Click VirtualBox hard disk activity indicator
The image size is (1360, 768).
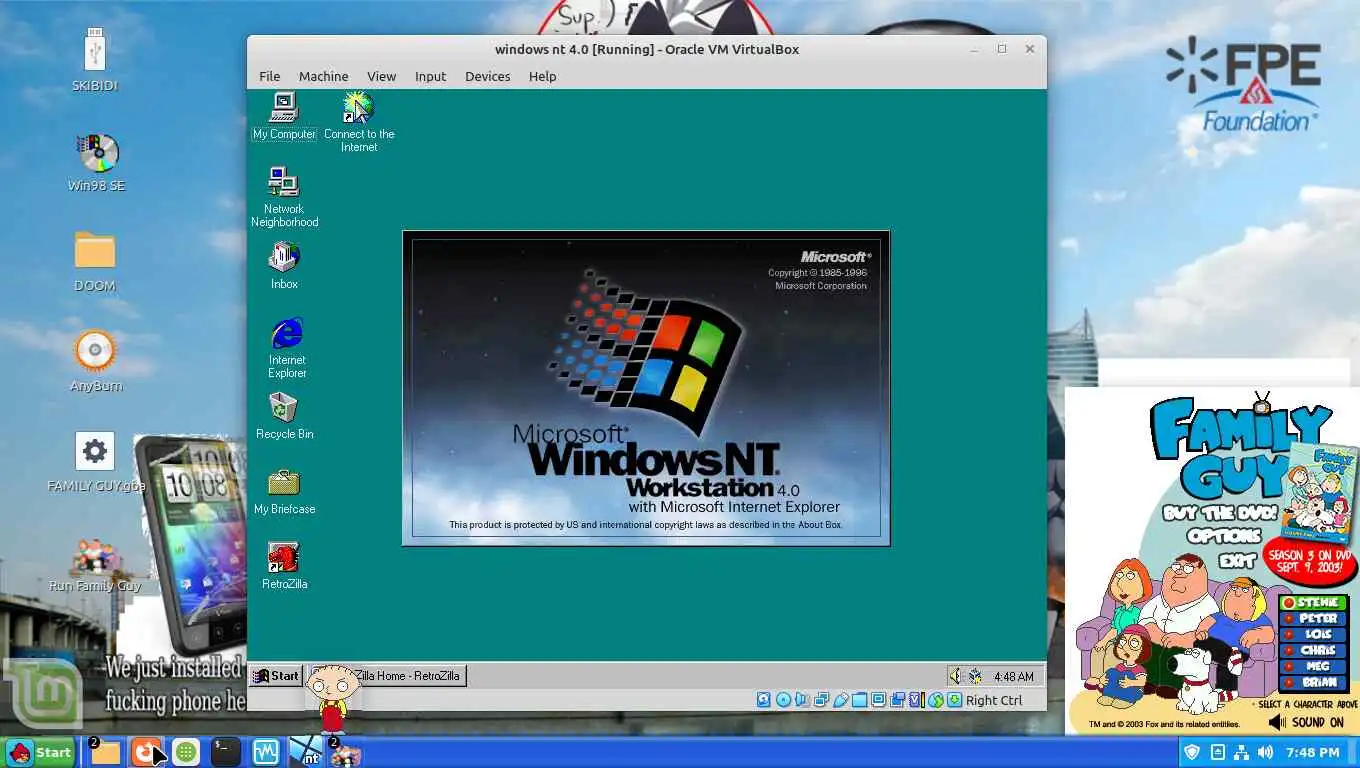pyautogui.click(x=764, y=700)
